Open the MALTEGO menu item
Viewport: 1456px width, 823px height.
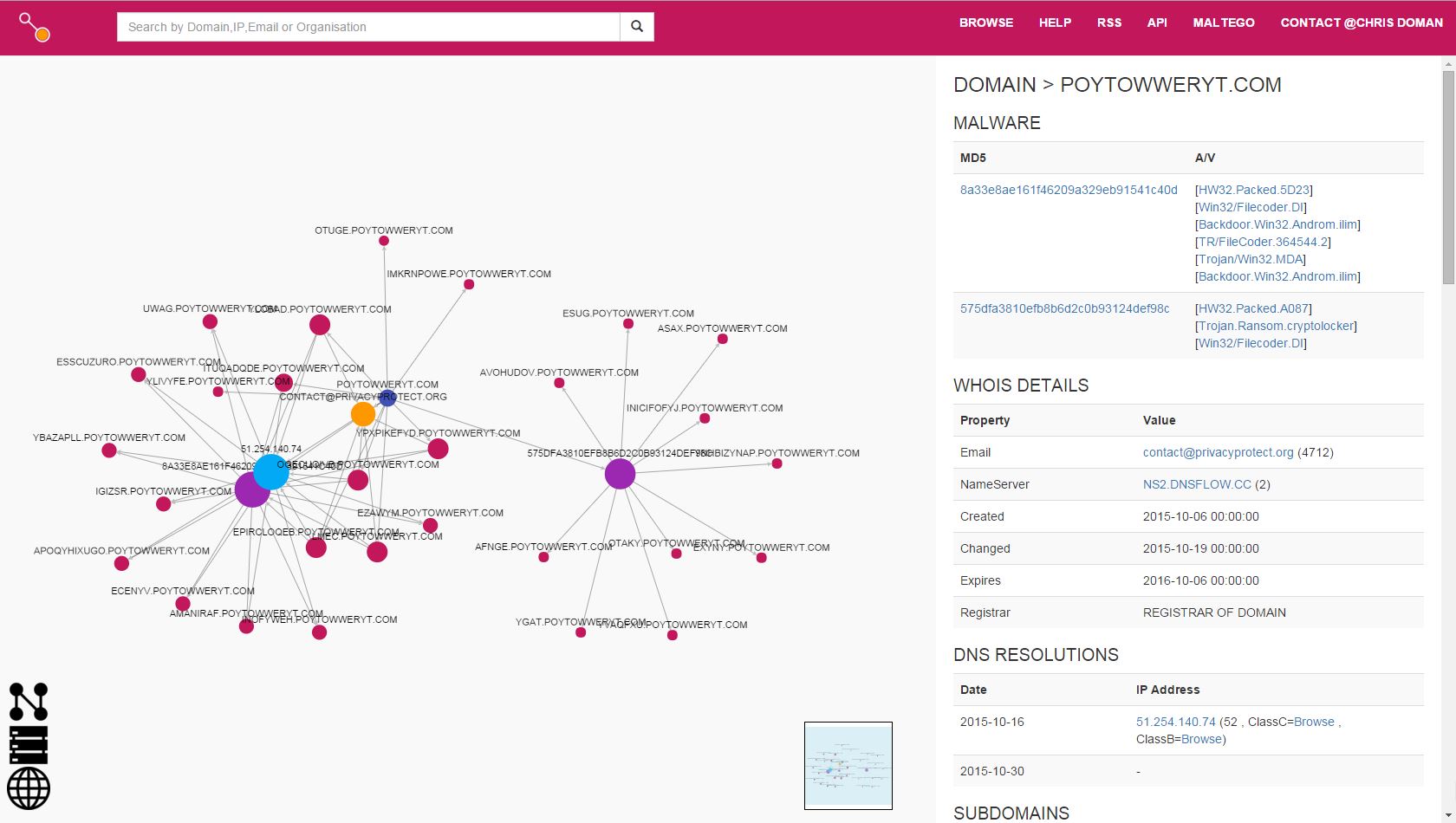coord(1223,23)
